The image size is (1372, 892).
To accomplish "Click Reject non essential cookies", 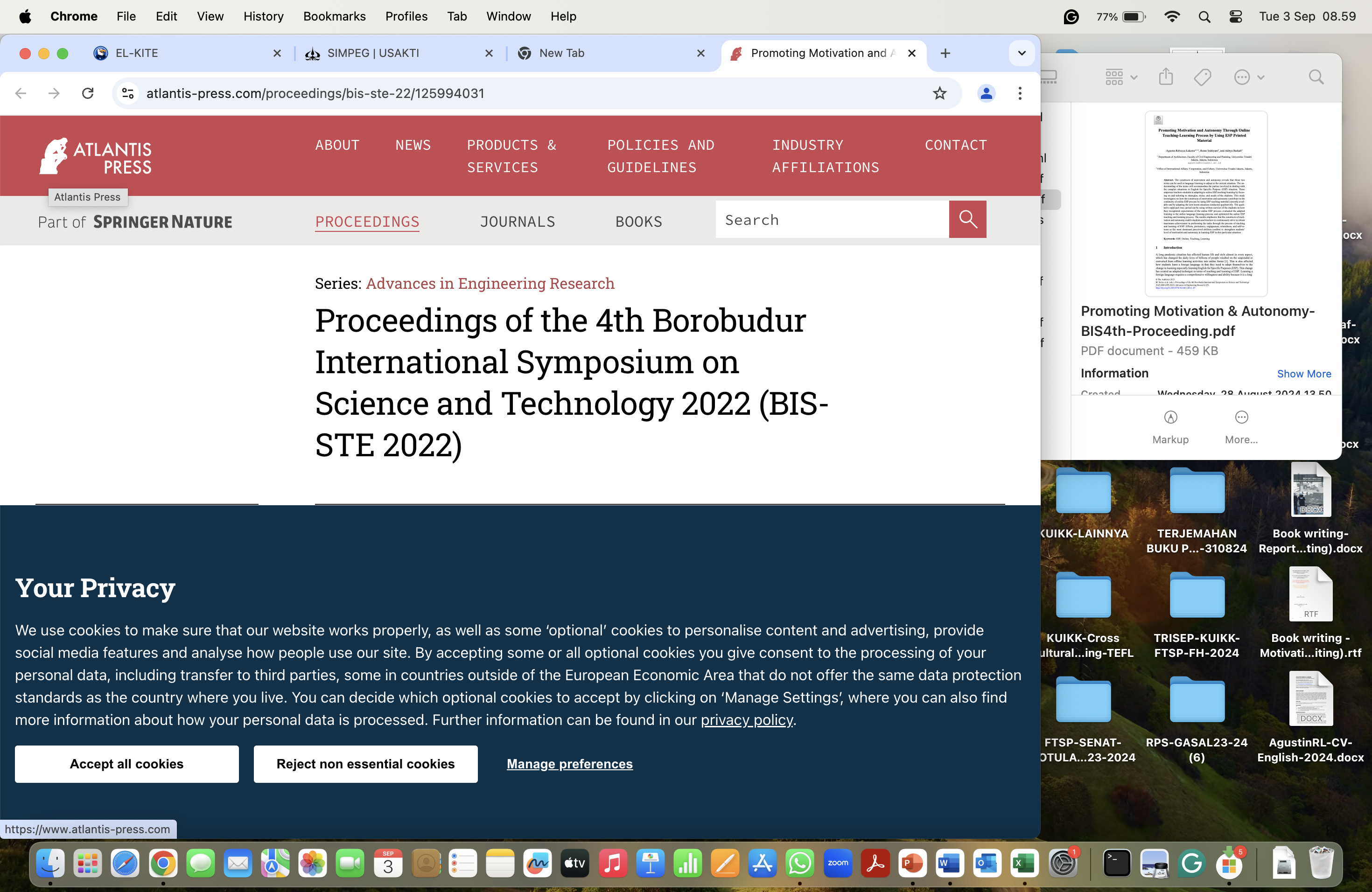I will (x=365, y=764).
